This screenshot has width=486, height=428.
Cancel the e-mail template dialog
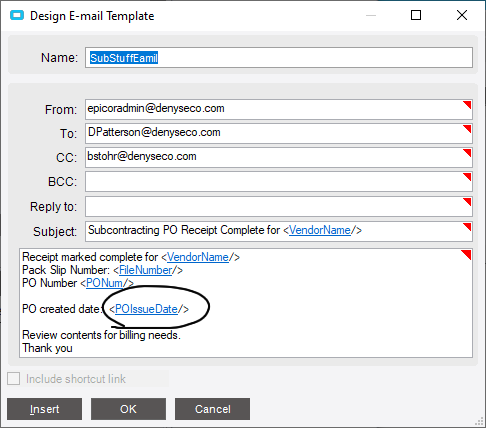(212, 409)
